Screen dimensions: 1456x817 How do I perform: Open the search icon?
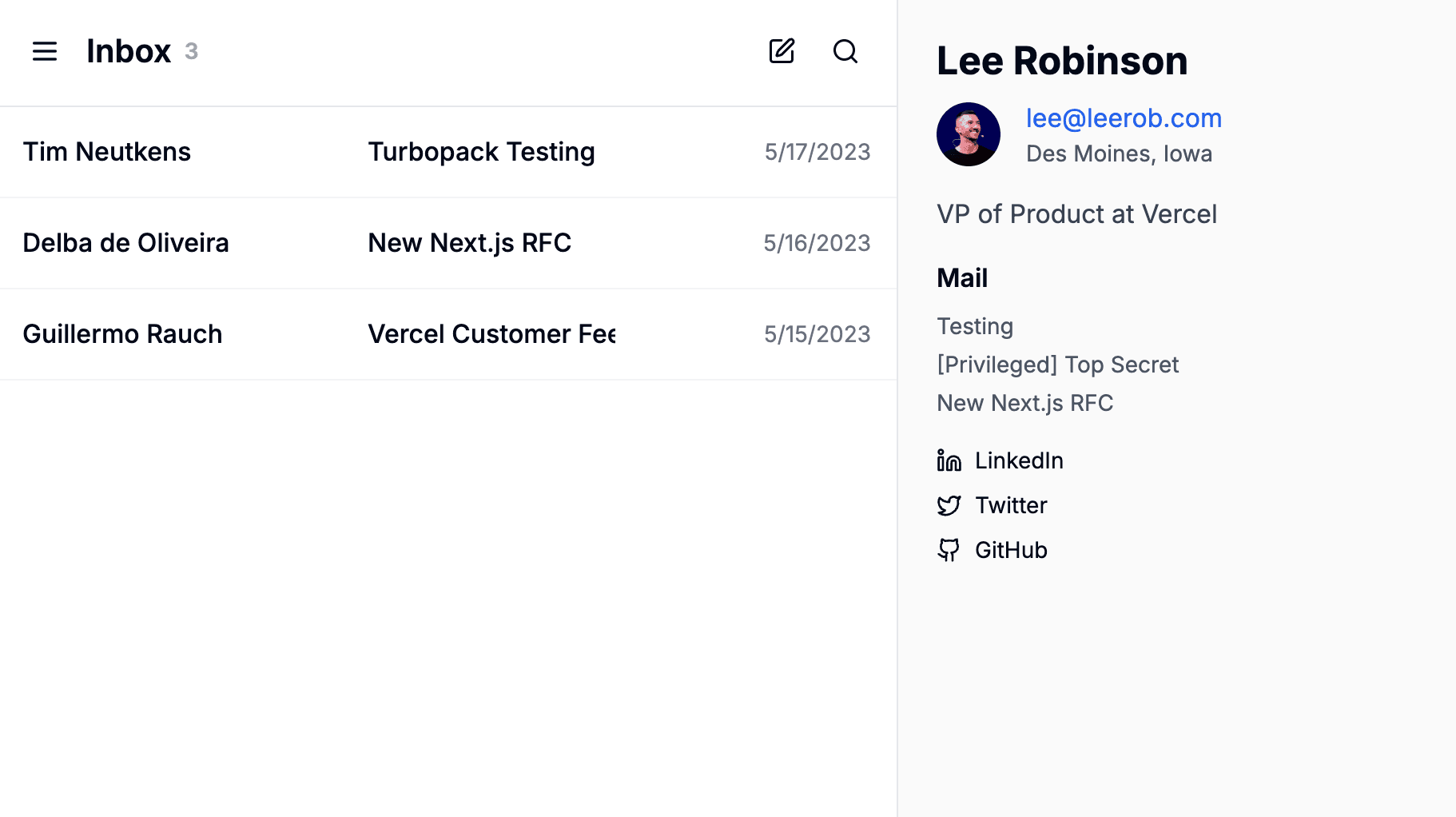(x=845, y=52)
